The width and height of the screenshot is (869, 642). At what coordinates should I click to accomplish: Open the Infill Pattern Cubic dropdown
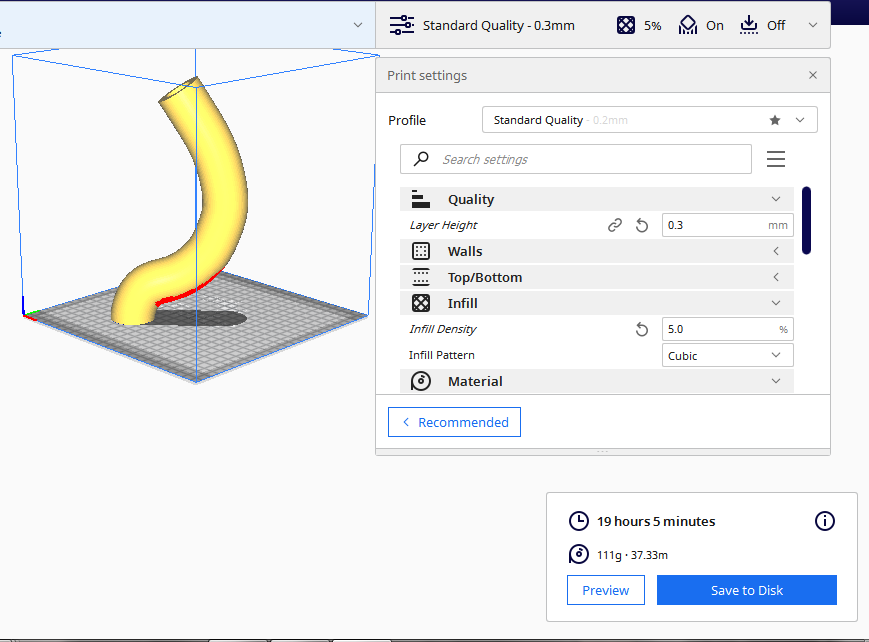click(728, 355)
